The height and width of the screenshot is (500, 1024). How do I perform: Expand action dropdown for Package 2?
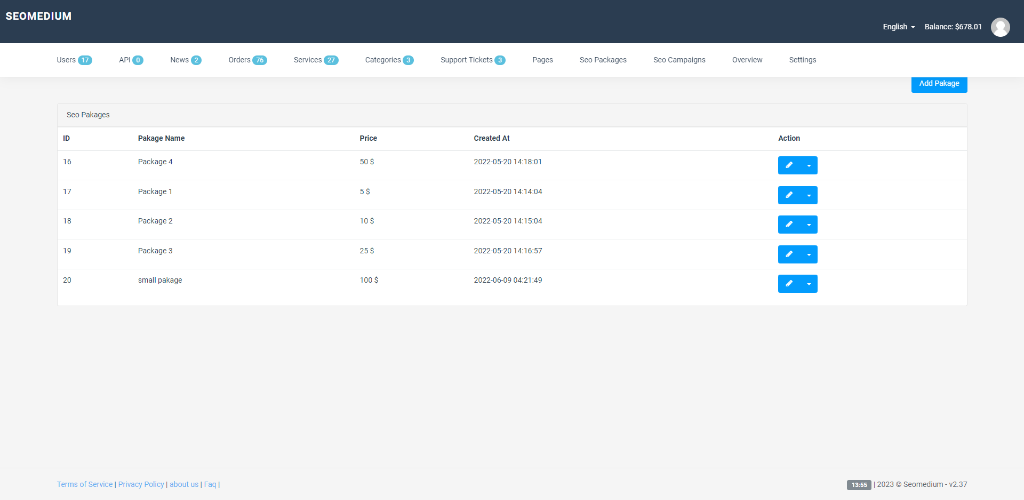809,225
